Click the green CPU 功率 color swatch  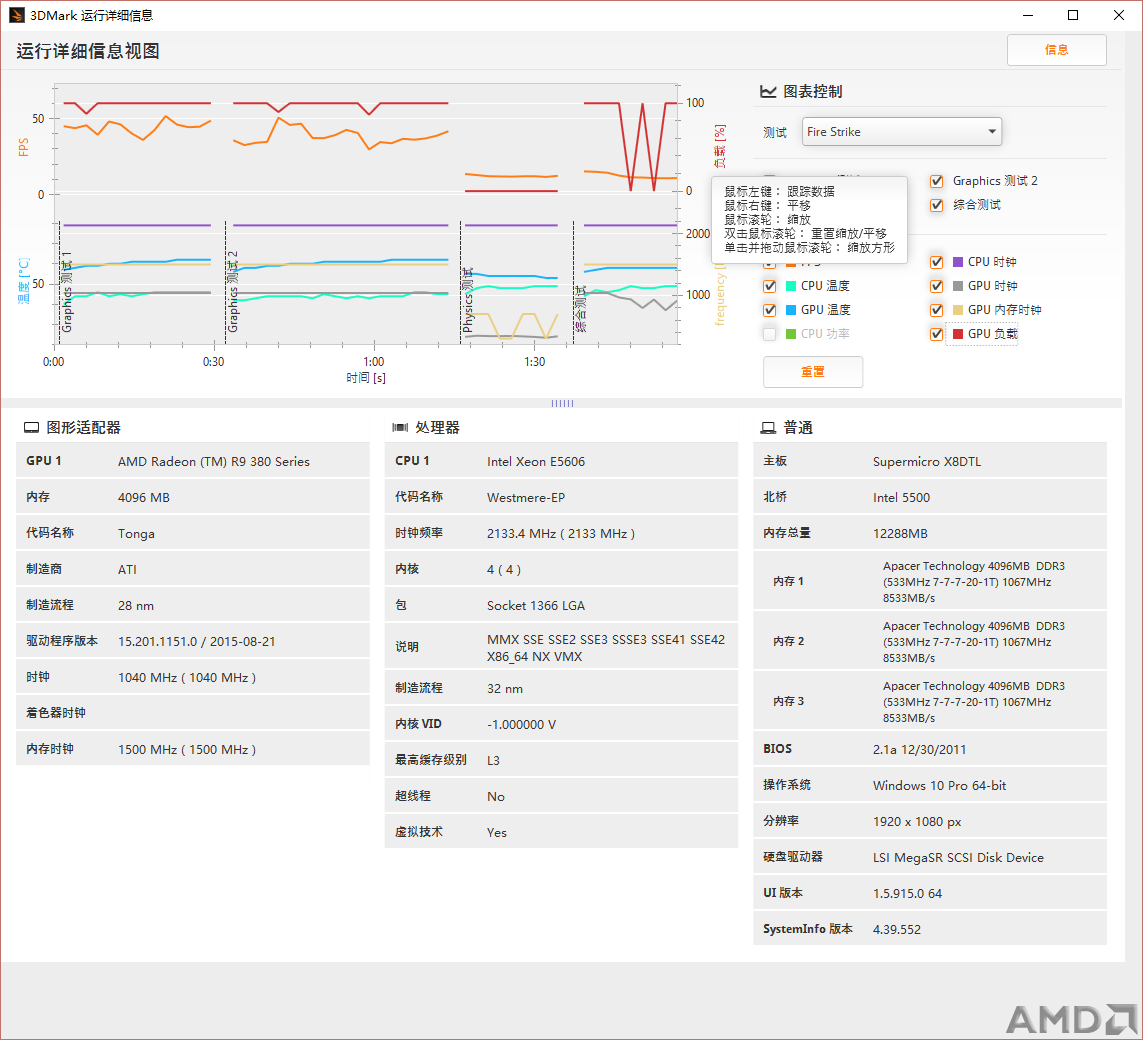791,335
